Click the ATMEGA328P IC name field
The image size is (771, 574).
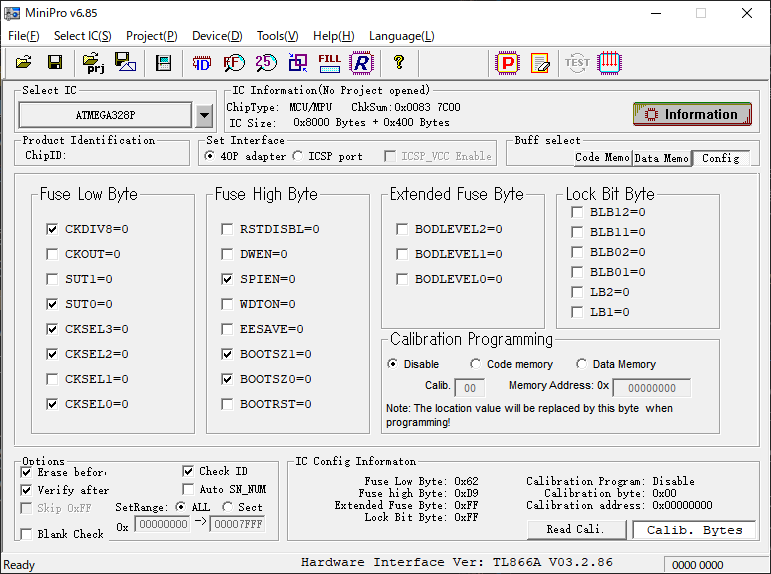105,115
